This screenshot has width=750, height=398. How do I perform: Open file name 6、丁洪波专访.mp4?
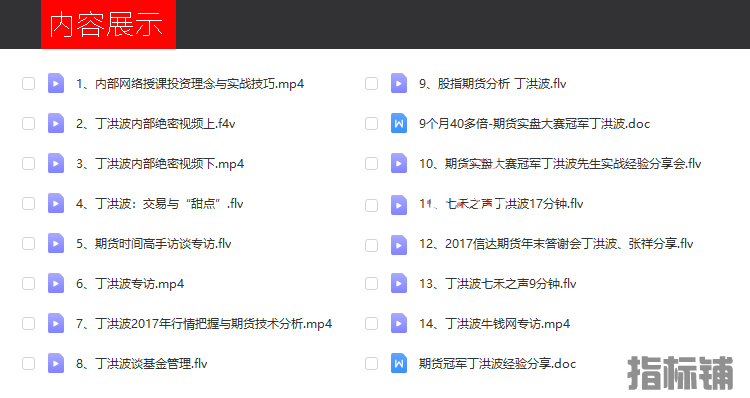tap(130, 283)
